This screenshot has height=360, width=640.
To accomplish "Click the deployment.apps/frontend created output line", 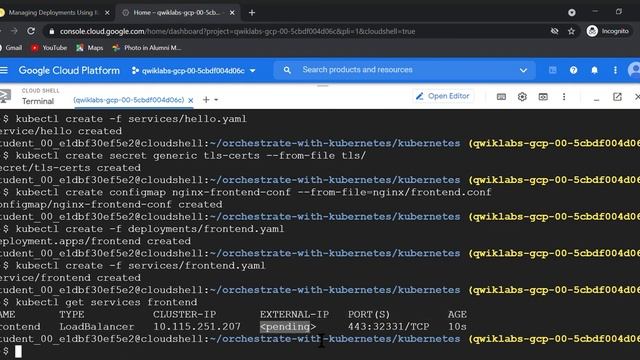I will (x=95, y=241).
